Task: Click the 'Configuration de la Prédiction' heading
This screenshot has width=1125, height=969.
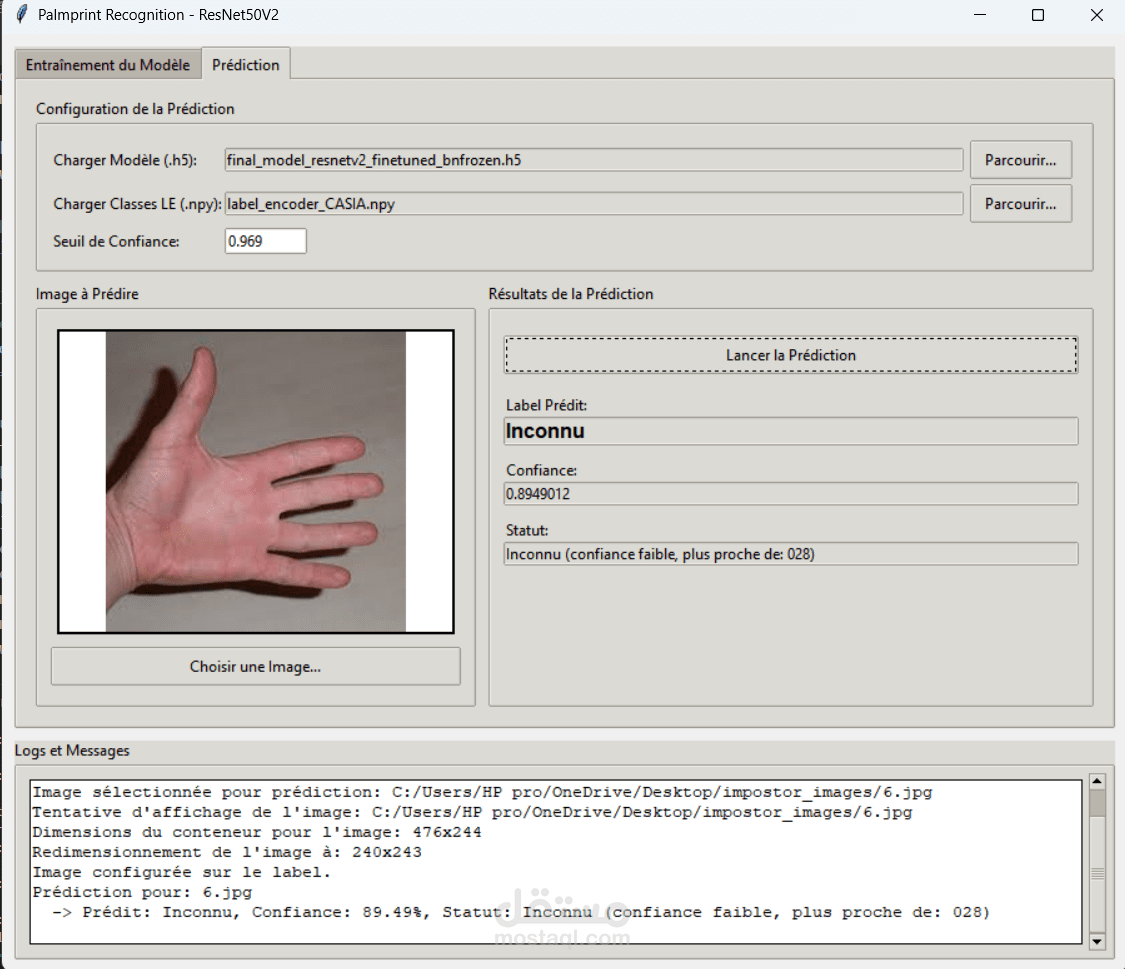Action: (135, 108)
